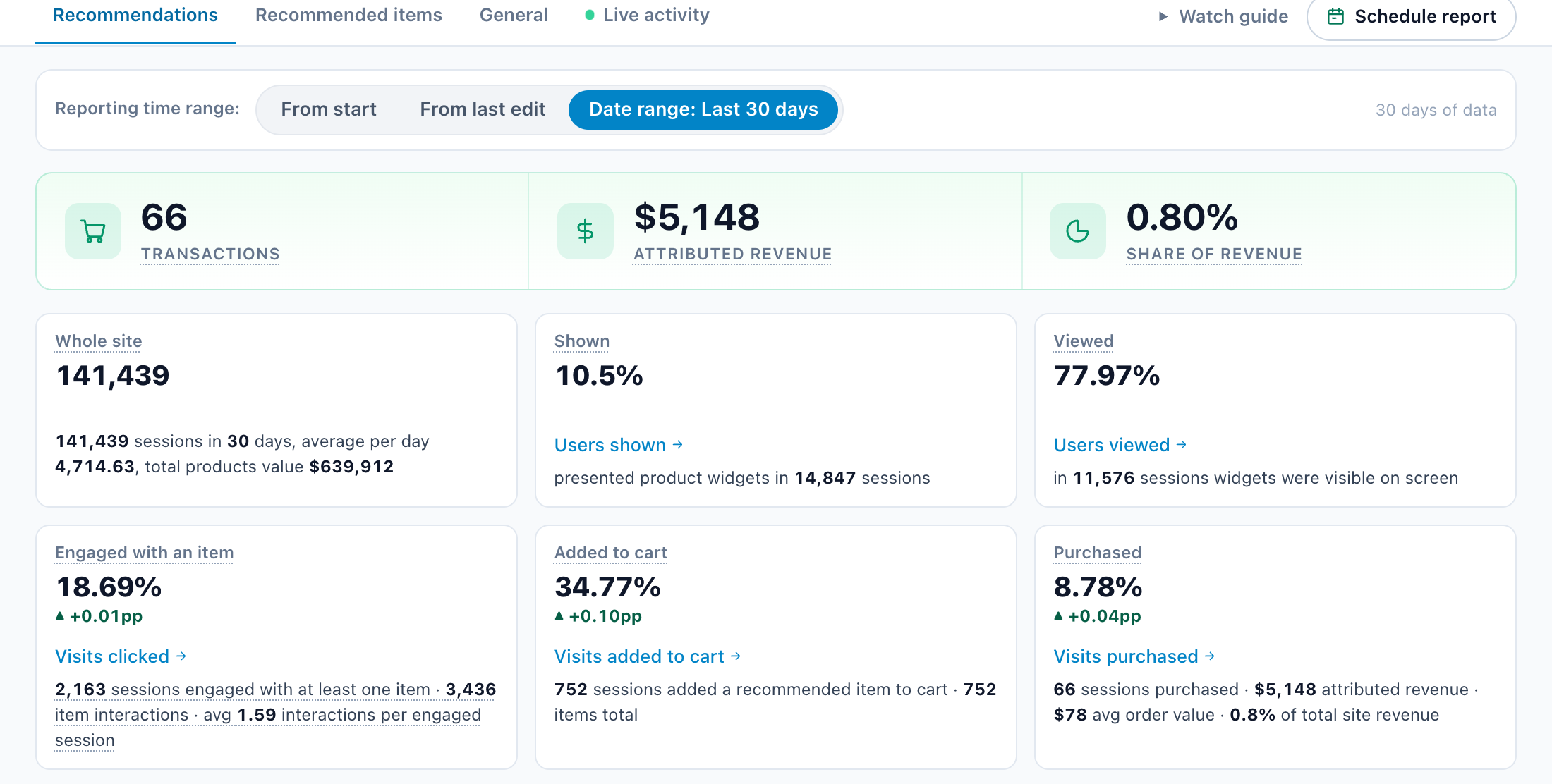Click the arrow next to Visits clicked
Image resolution: width=1552 pixels, height=784 pixels.
[181, 656]
